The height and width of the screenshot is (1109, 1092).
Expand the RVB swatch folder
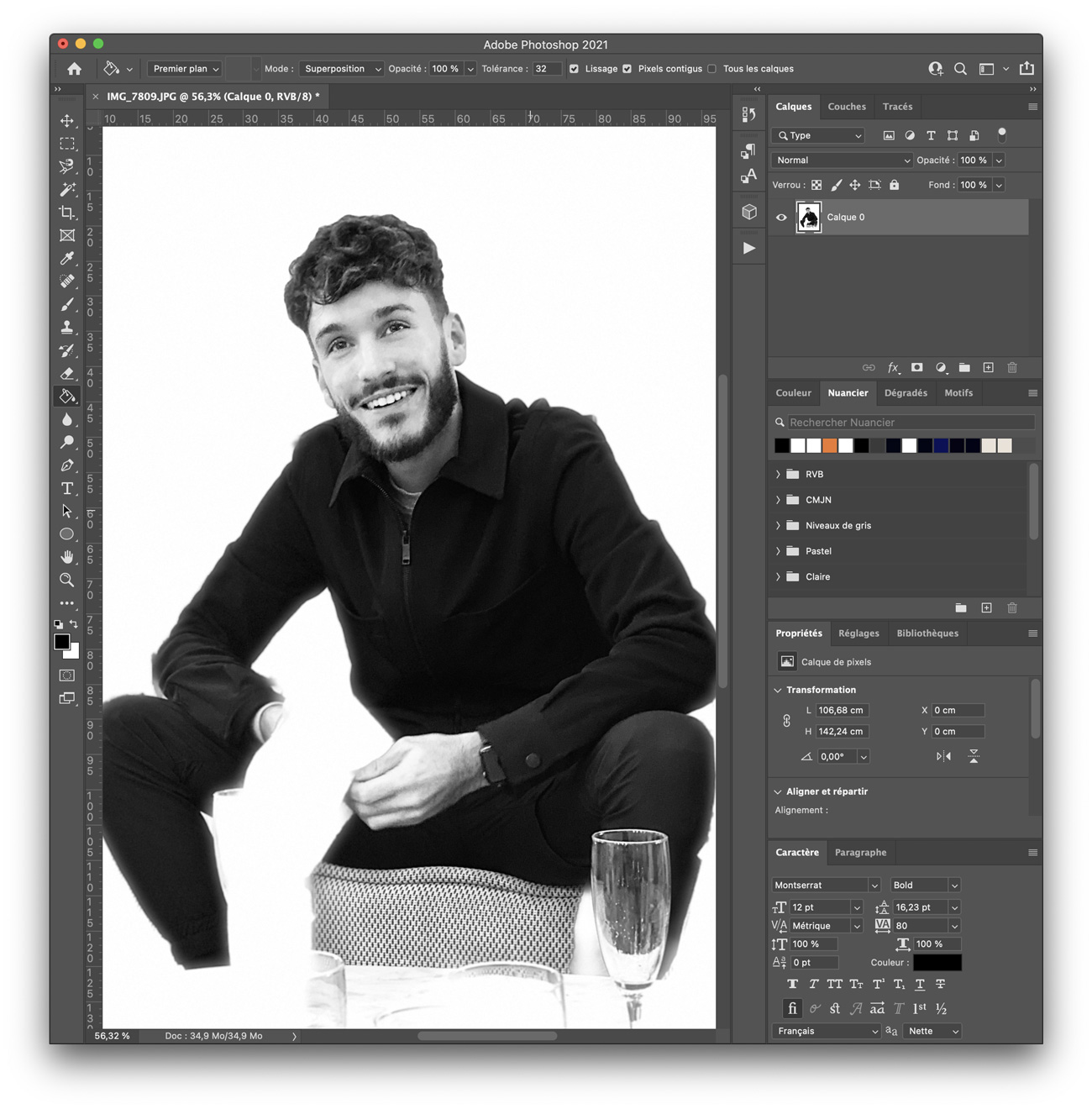point(778,475)
